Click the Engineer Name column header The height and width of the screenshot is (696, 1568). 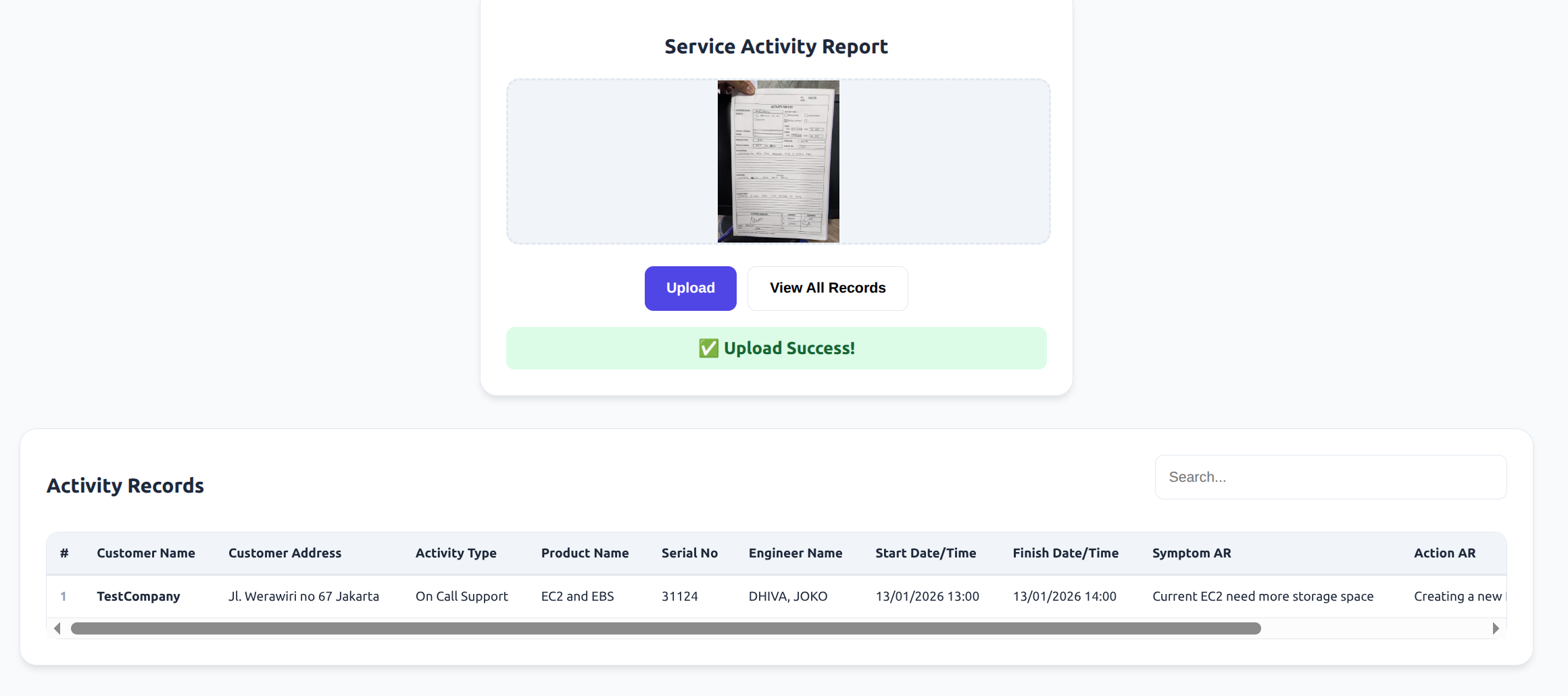tap(795, 553)
